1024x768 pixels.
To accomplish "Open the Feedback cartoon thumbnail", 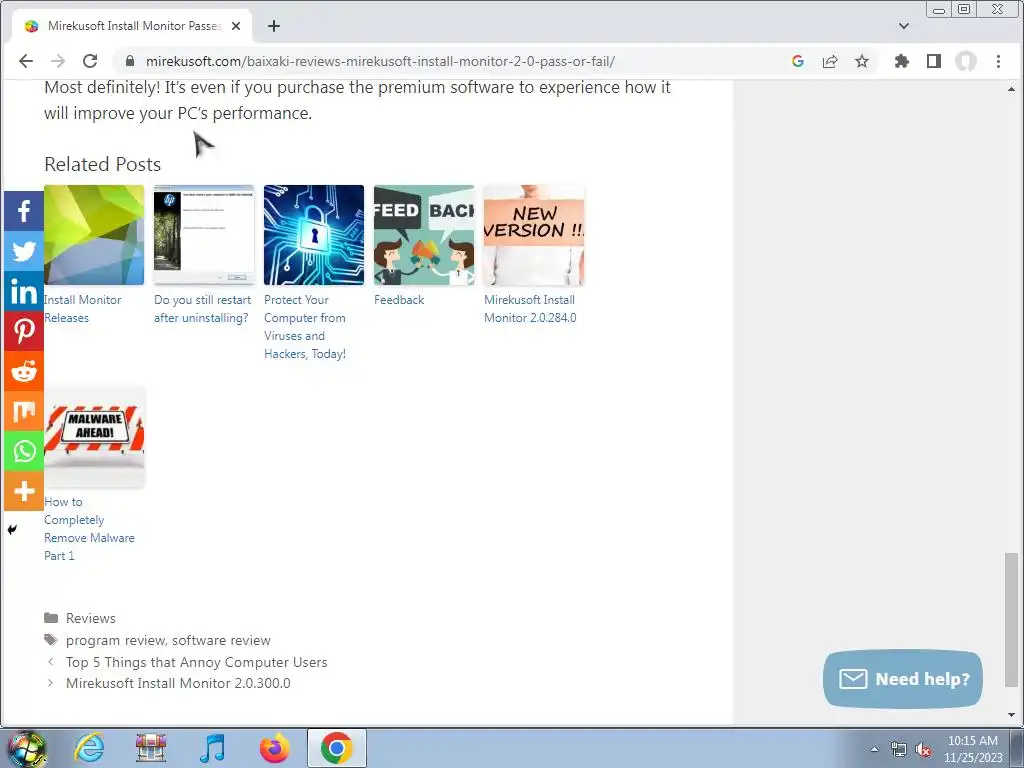I will tap(424, 235).
